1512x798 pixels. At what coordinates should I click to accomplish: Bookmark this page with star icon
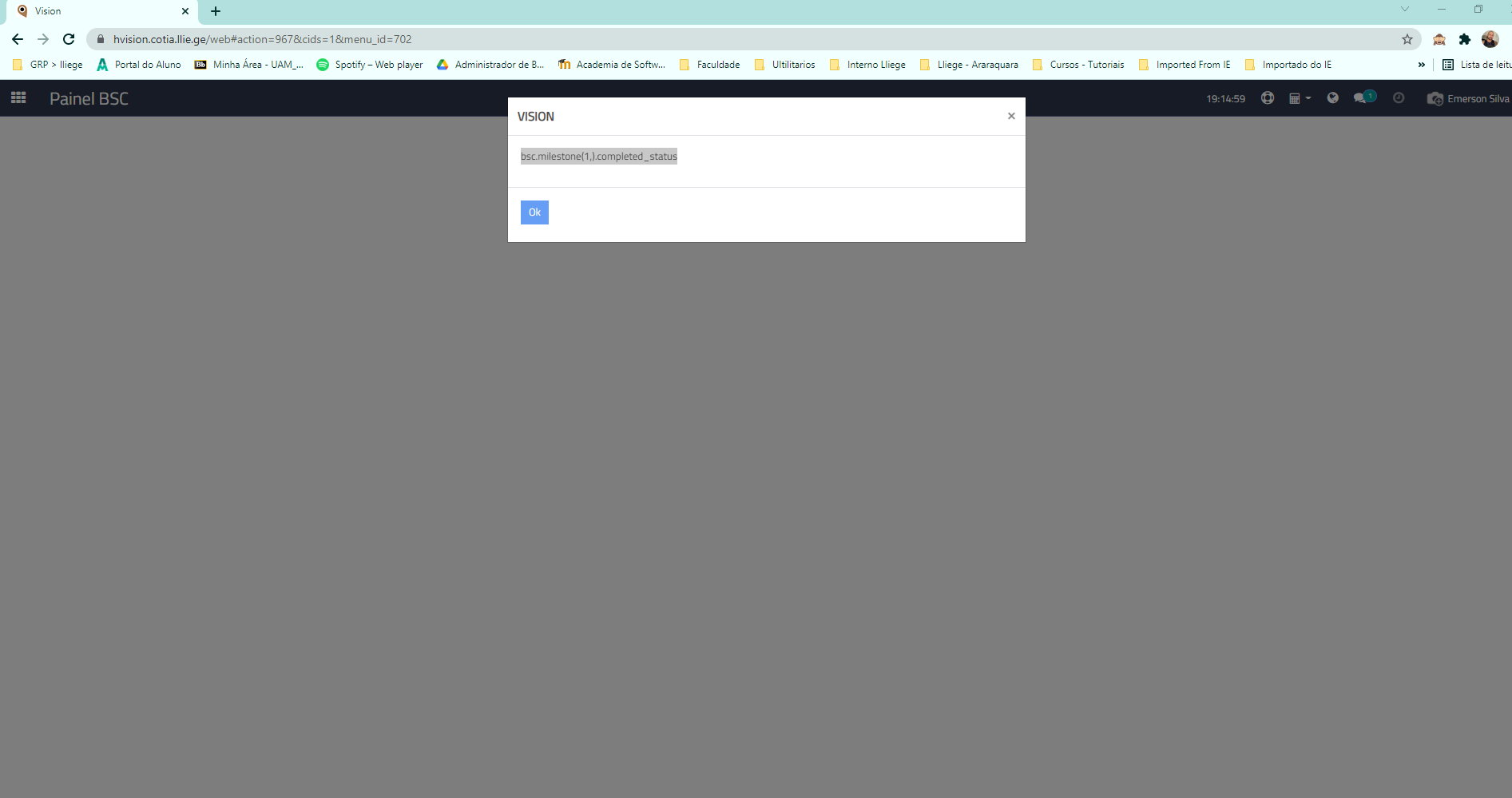click(x=1407, y=39)
